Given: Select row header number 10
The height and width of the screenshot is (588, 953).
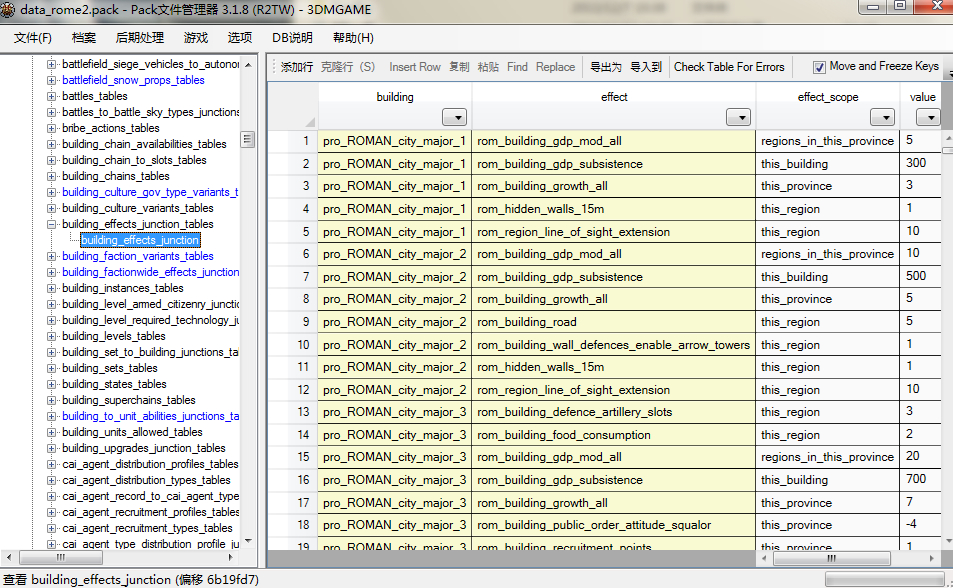Looking at the screenshot, I should [x=293, y=345].
